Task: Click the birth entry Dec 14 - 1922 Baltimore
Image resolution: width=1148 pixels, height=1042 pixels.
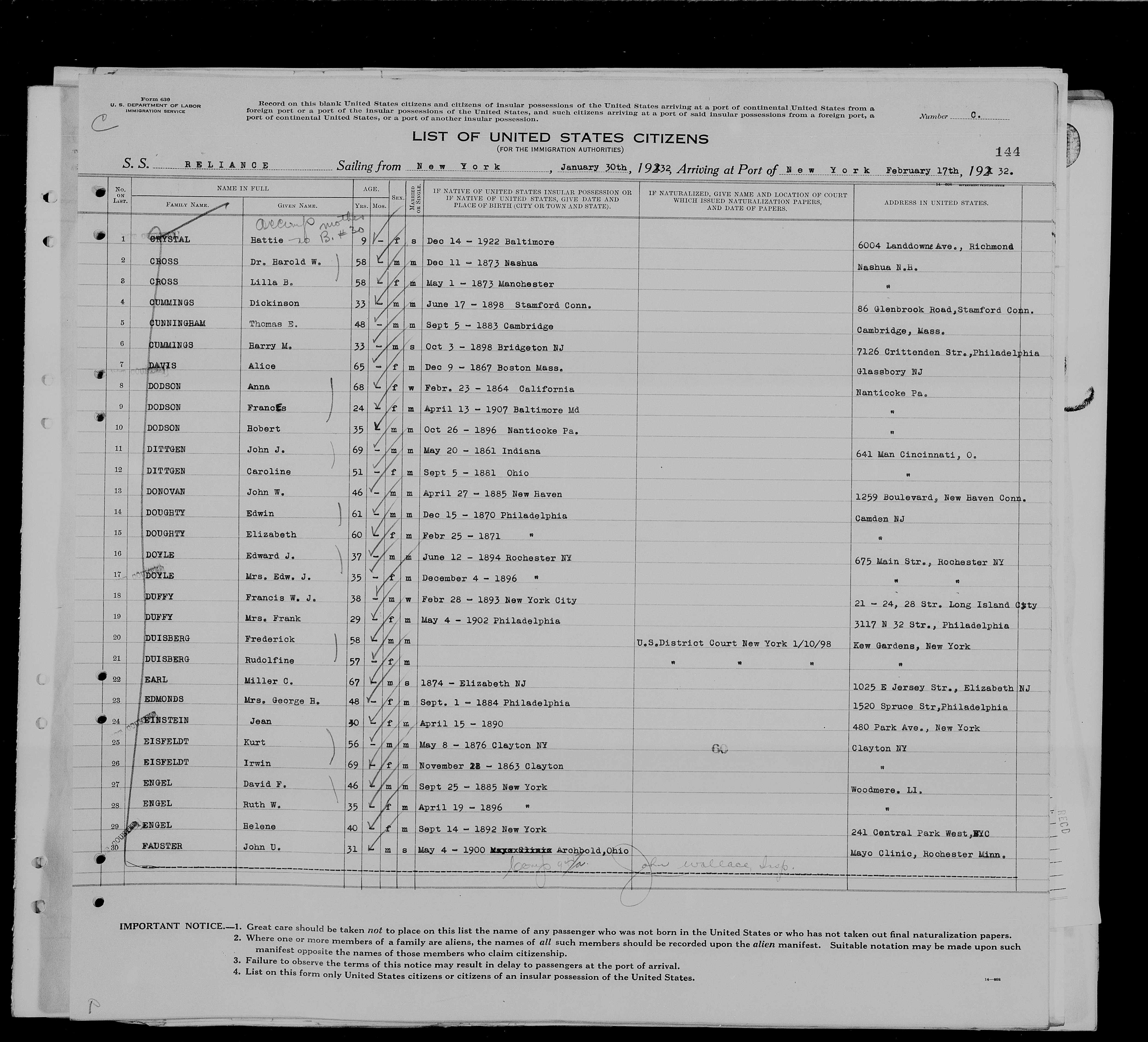Action: [x=490, y=242]
